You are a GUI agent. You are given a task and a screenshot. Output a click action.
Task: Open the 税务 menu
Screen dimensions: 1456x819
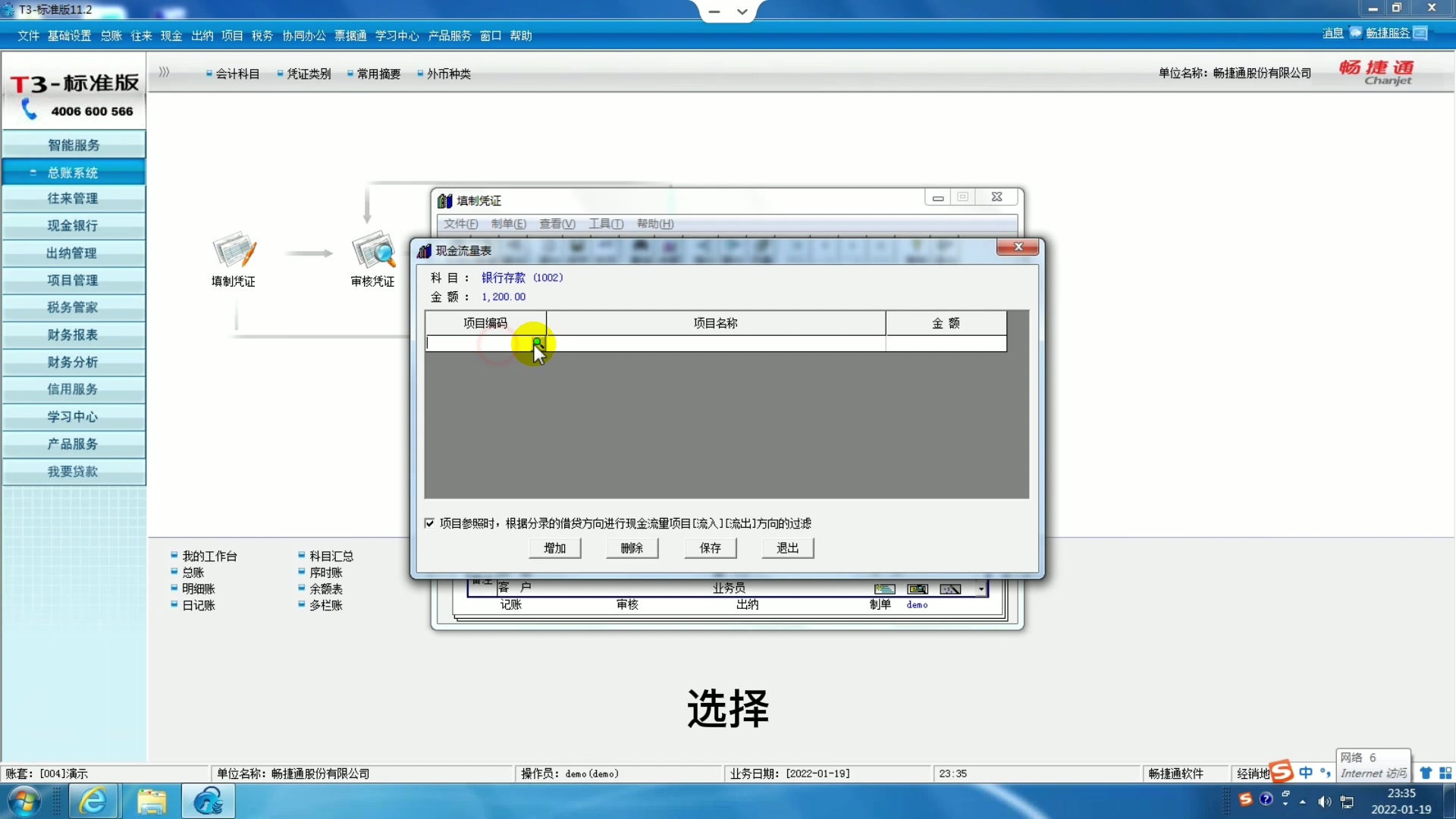coord(262,36)
